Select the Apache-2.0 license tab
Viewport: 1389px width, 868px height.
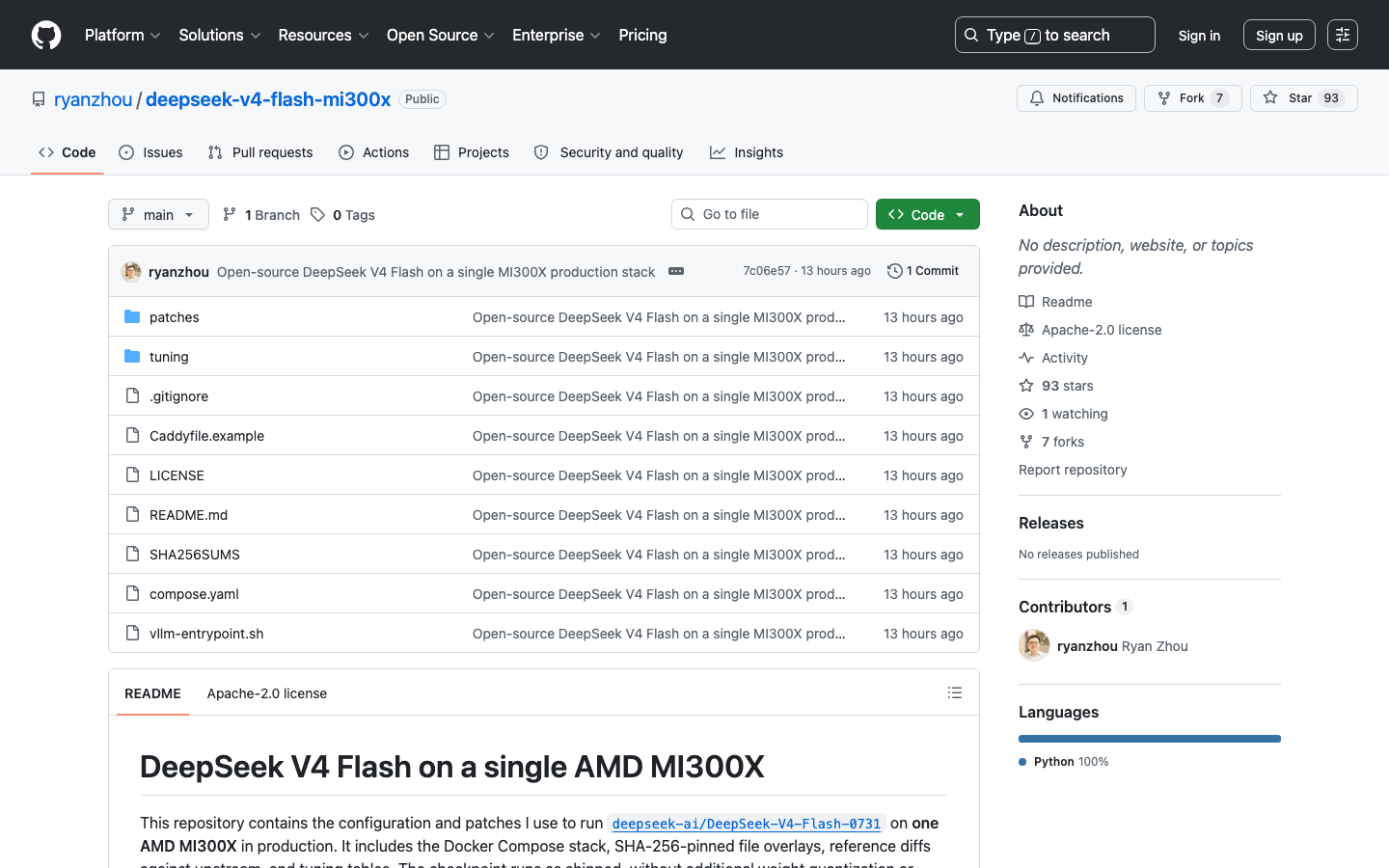267,693
